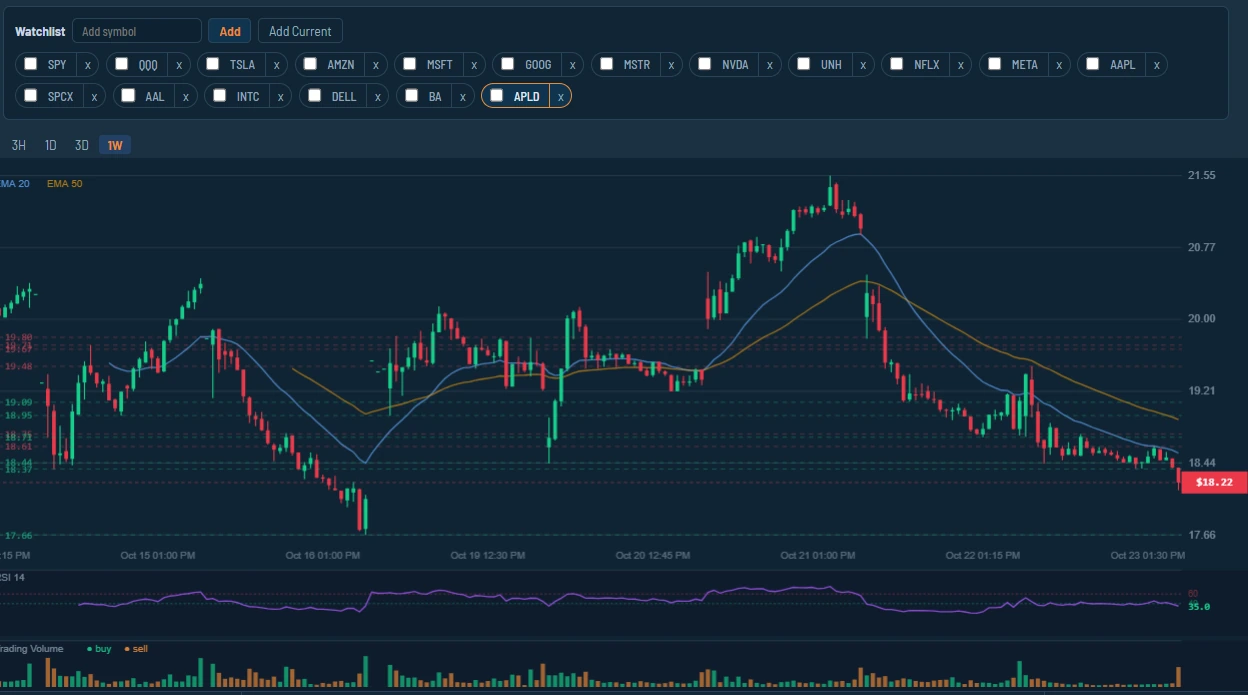Remove META using its x button
This screenshot has height=695, width=1248.
click(1059, 65)
